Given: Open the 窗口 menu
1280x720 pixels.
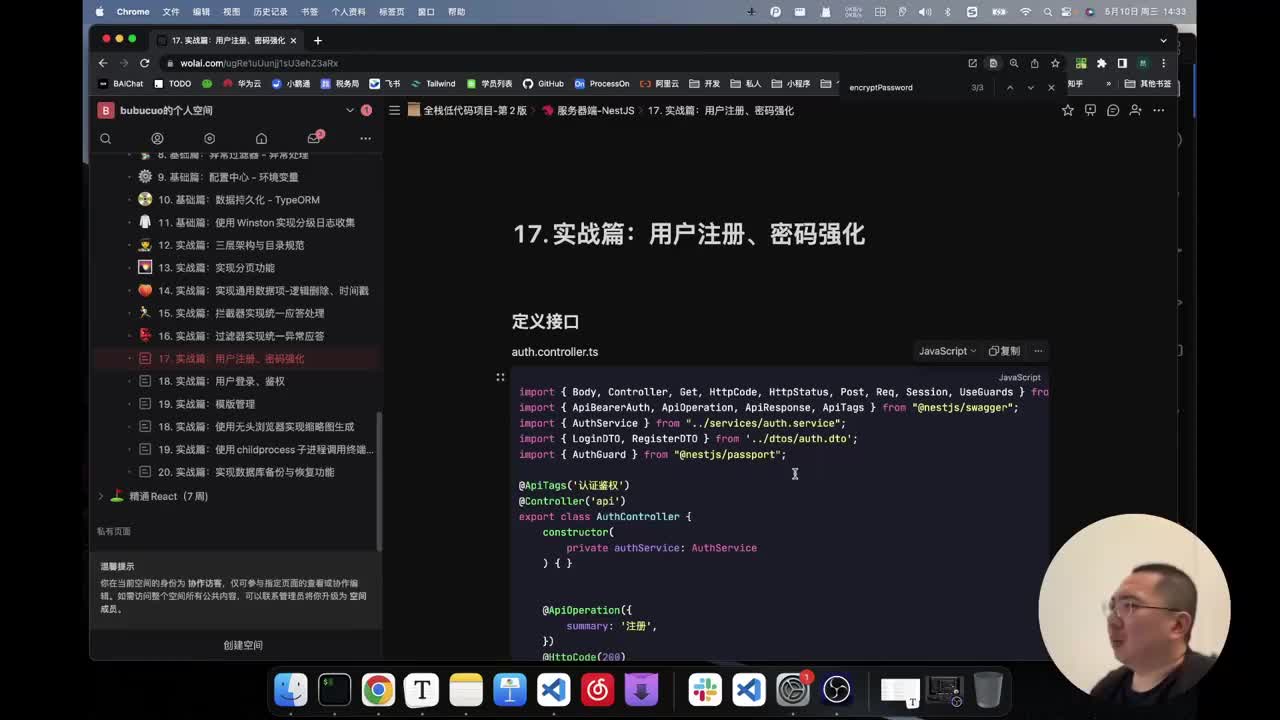Looking at the screenshot, I should pos(426,12).
